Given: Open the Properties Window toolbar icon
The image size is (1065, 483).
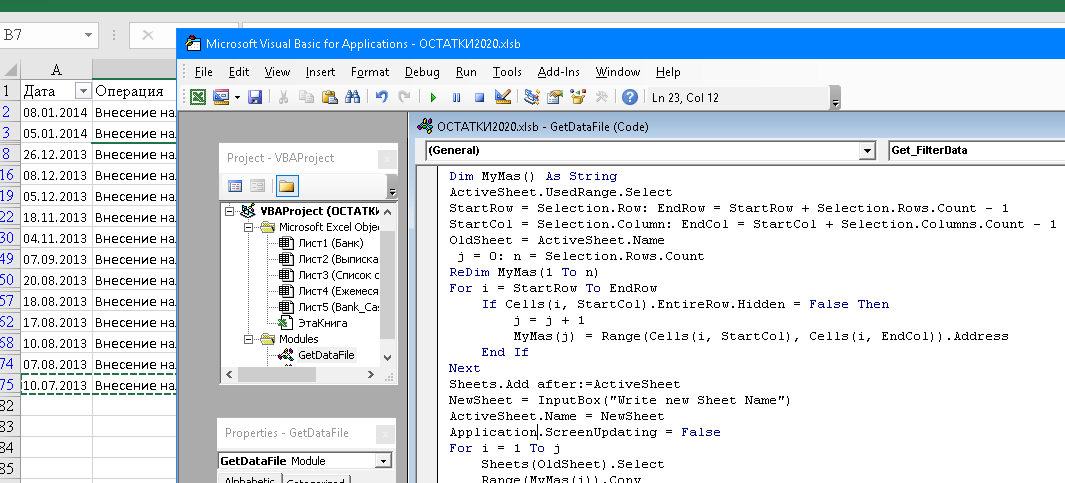Looking at the screenshot, I should coord(555,97).
